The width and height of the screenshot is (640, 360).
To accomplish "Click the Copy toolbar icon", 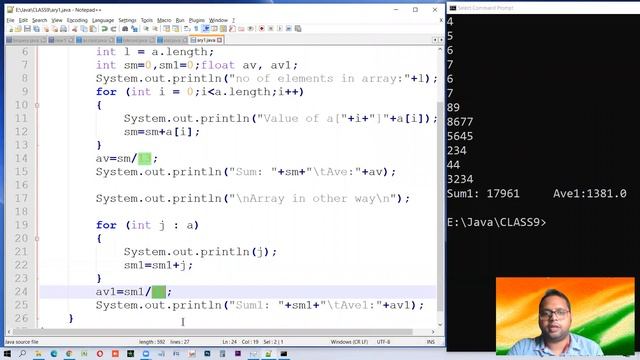I will click(84, 29).
